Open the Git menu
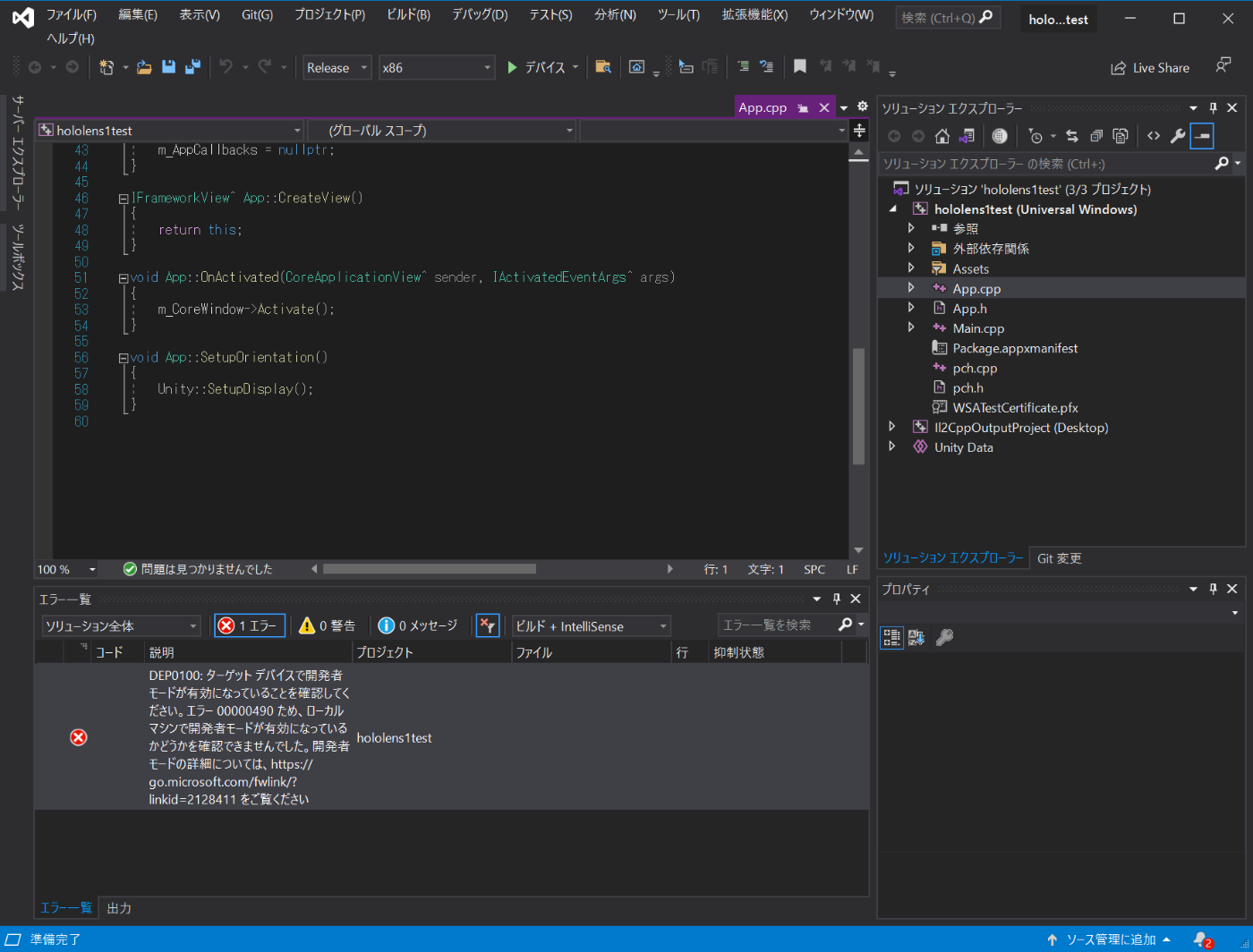Screen dimensions: 1253x952 257,15
